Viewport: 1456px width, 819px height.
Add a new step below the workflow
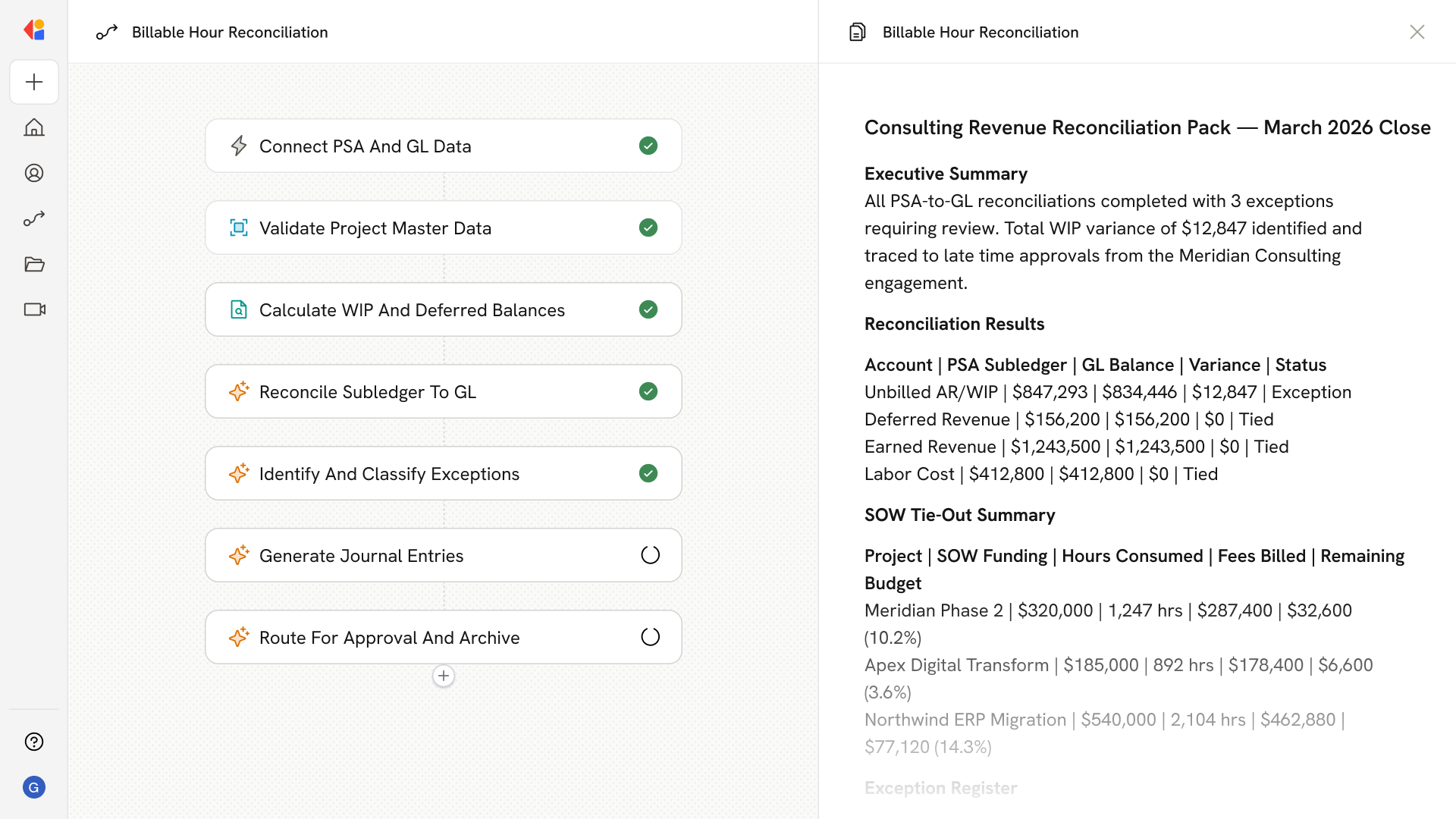coord(444,676)
